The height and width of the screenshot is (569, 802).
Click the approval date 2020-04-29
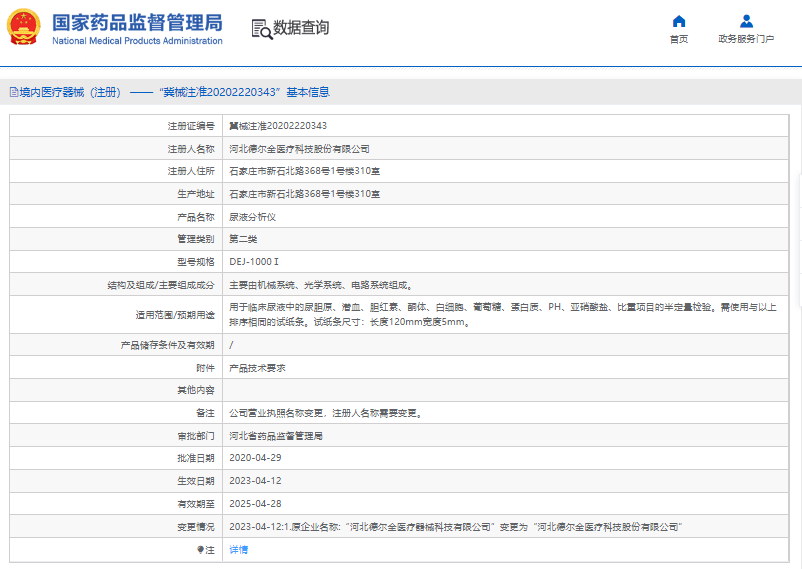click(x=254, y=458)
